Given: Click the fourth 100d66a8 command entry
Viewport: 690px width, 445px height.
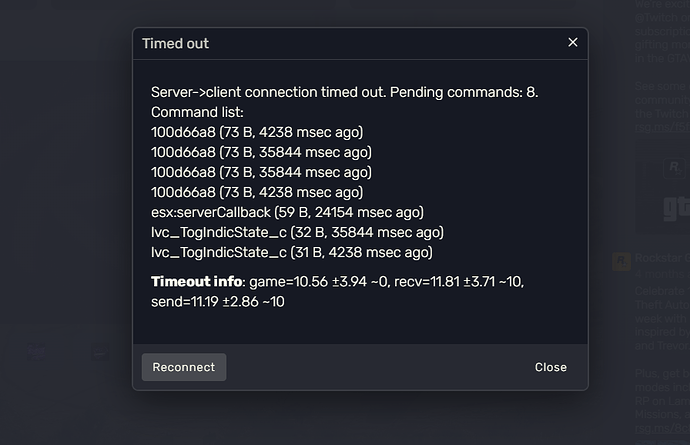Looking at the screenshot, I should click(256, 192).
